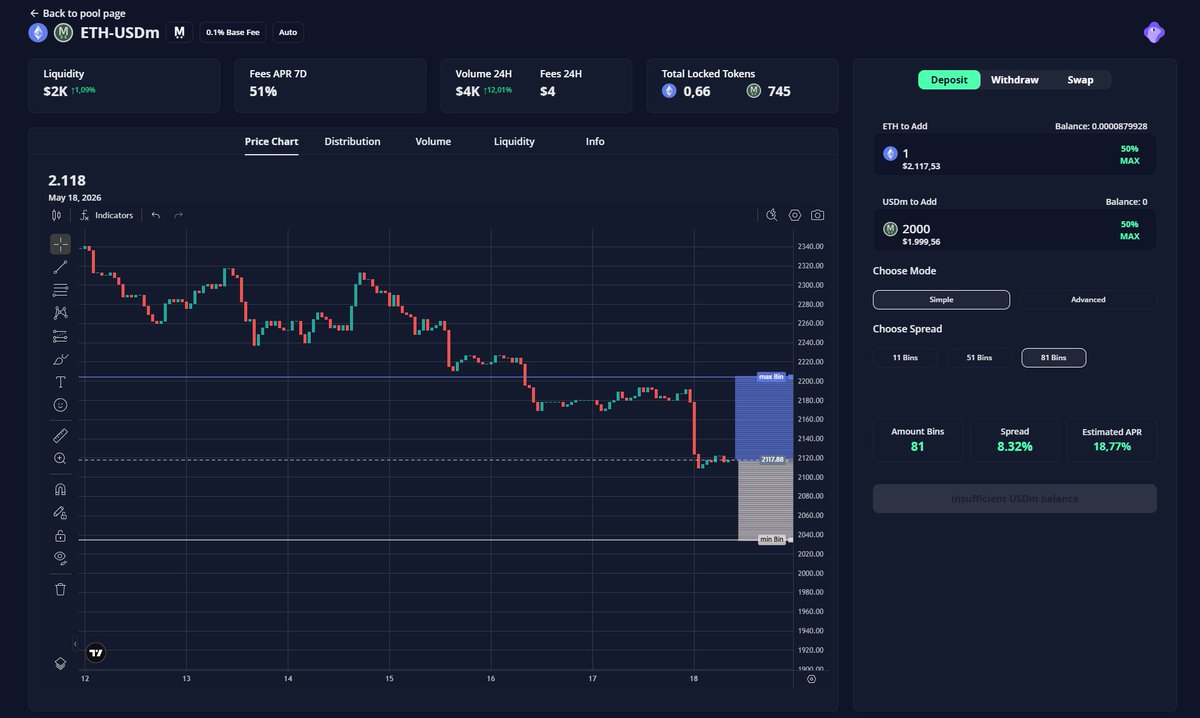Image resolution: width=1200 pixels, height=718 pixels.
Task: Select 11 Bins spread
Action: tap(905, 358)
